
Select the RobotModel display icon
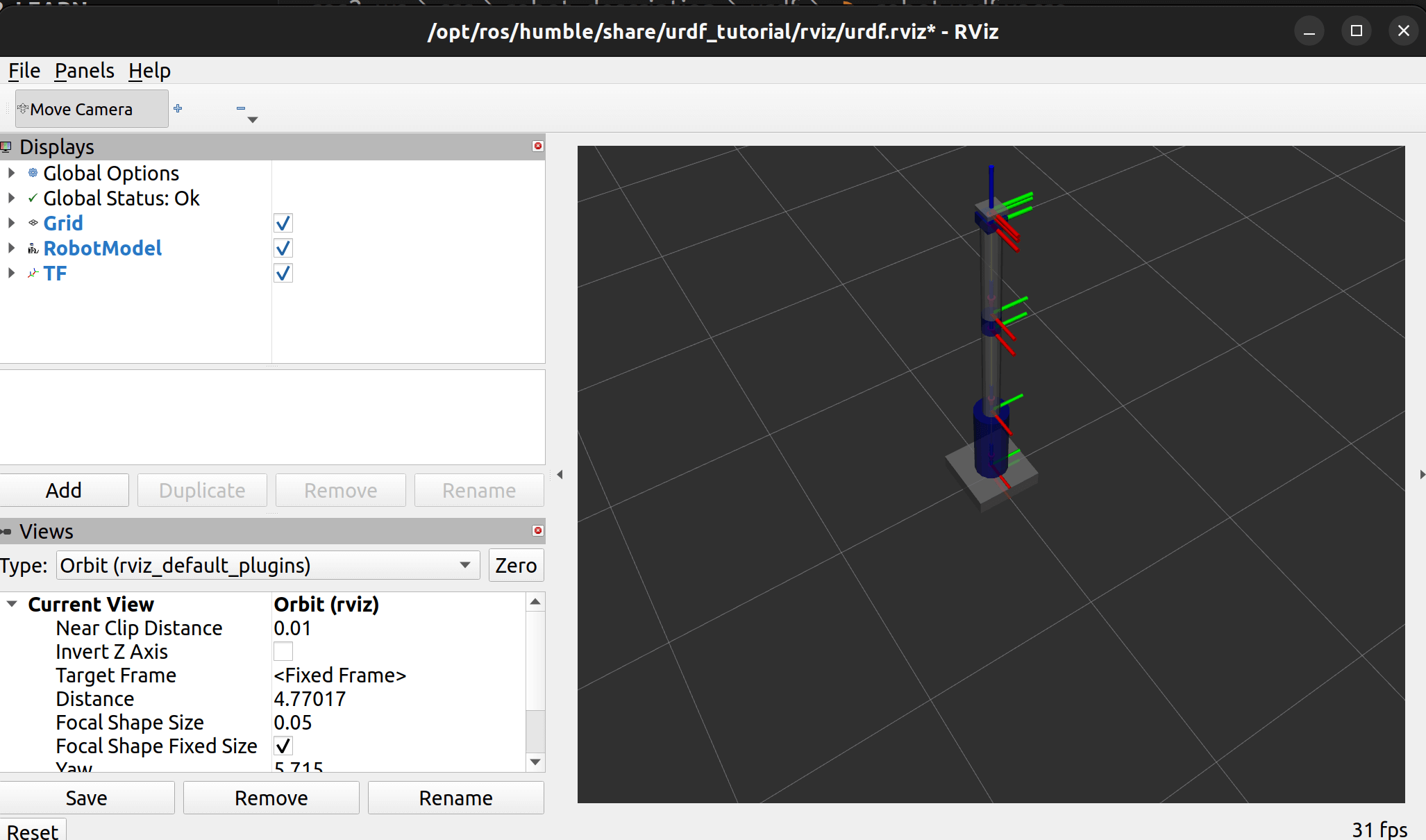click(33, 249)
